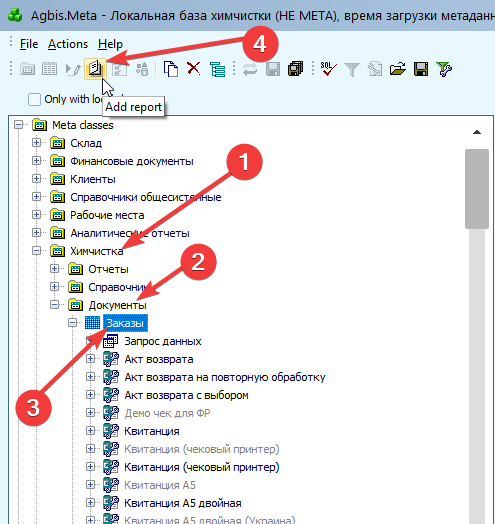
Task: Click the tree vertical scrollbar thumb
Action: point(477,189)
